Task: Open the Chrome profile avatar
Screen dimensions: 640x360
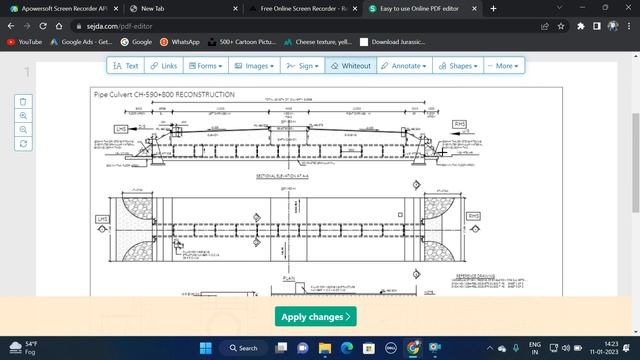Action: 613,26
